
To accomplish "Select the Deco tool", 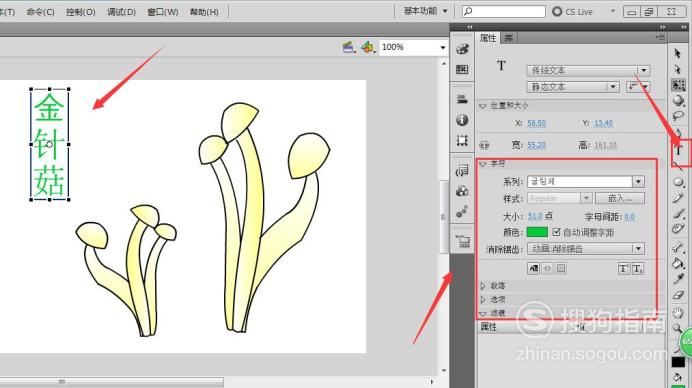I will point(678,229).
